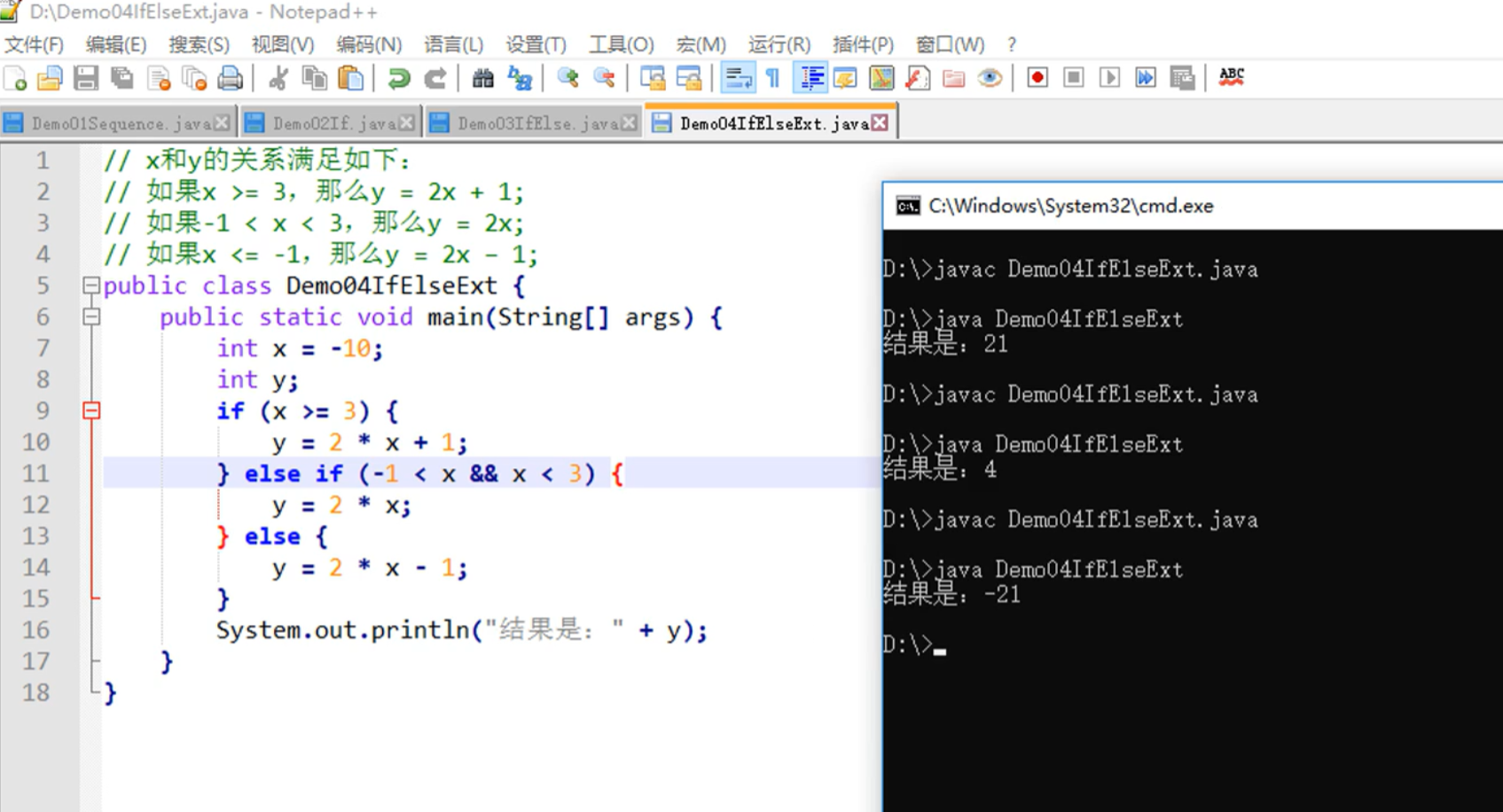This screenshot has height=812, width=1503.
Task: Open the 插件(P) menu
Action: tap(863, 44)
